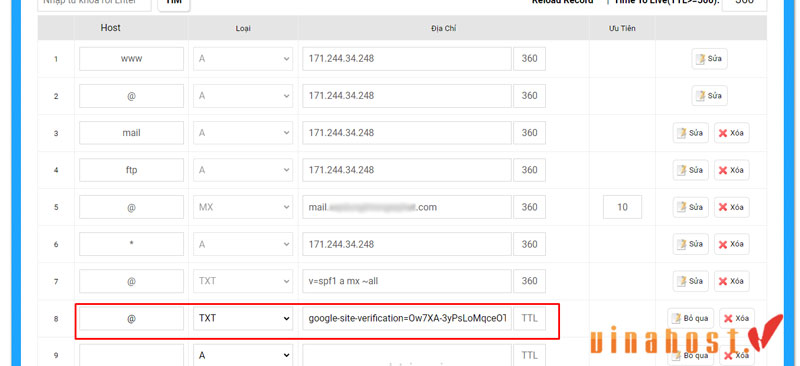Click the empty host field in row 9
The height and width of the screenshot is (366, 800).
pyautogui.click(x=131, y=355)
